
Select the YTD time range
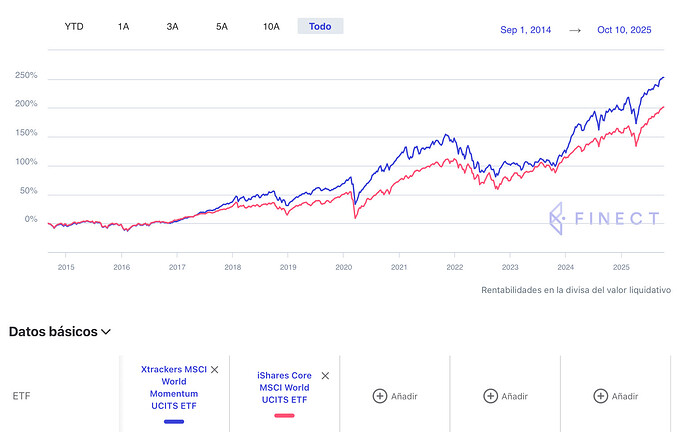coord(74,26)
